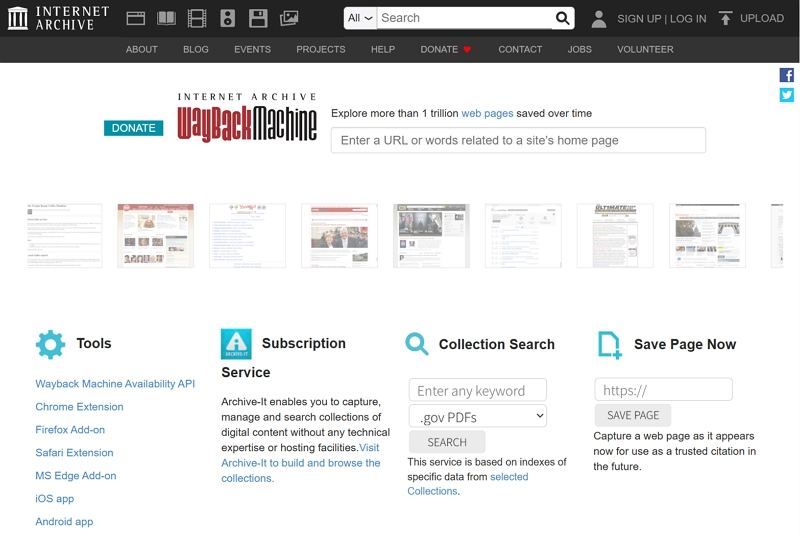Open the MS Edge Add-on link
This screenshot has height=537, width=800.
76,476
